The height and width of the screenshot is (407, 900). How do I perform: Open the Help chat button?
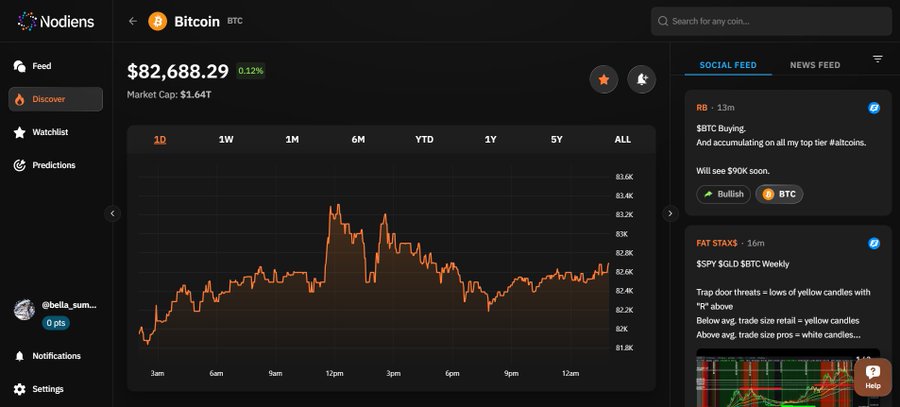(x=872, y=377)
